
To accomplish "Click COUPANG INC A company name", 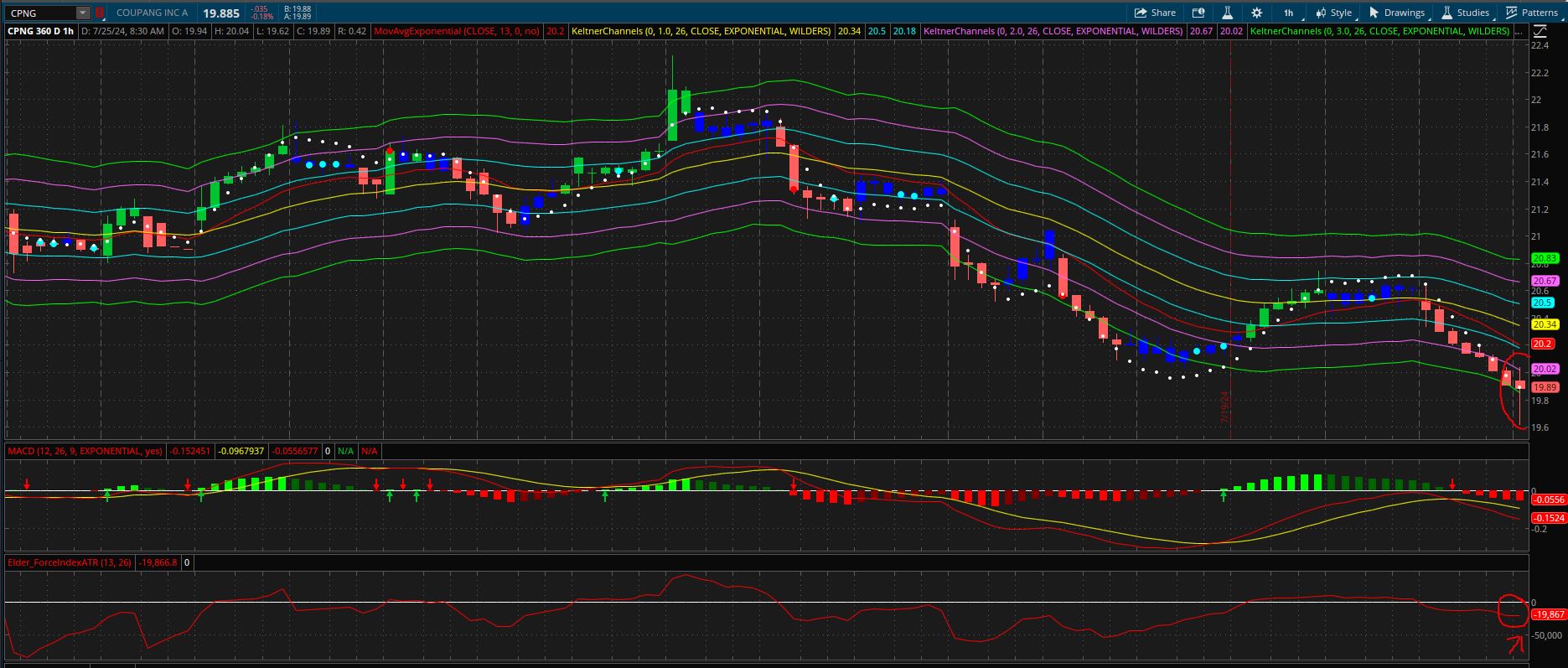I will click(x=152, y=13).
